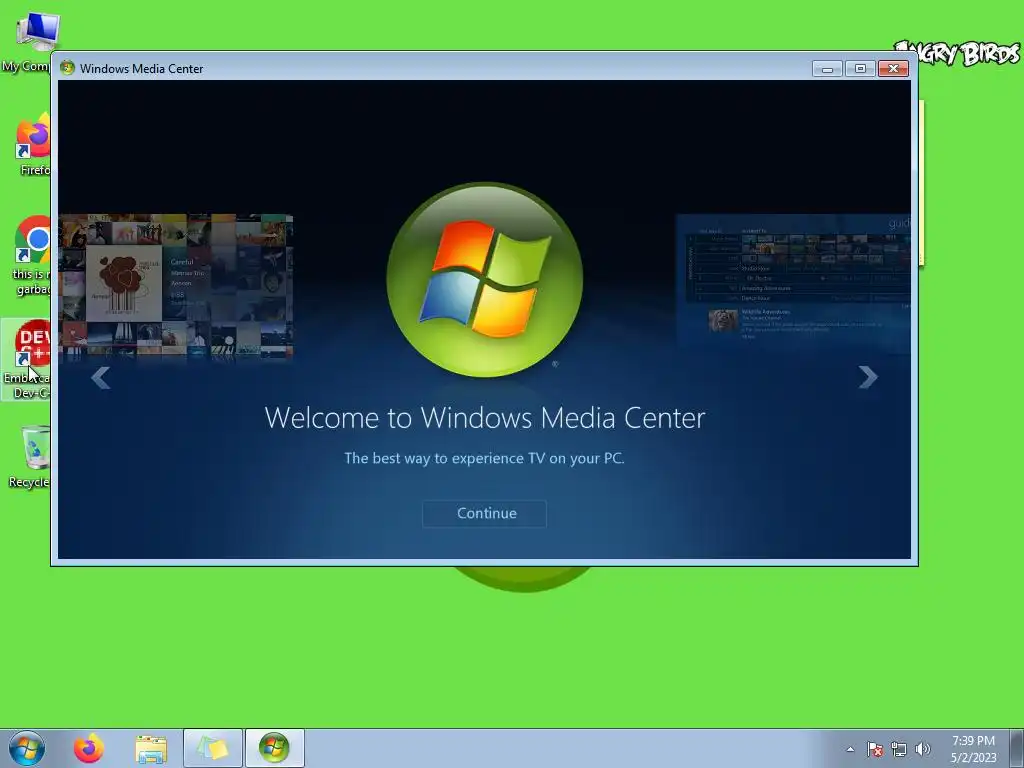Image resolution: width=1024 pixels, height=768 pixels.
Task: Maximize the Windows Media Center window
Action: 860,69
